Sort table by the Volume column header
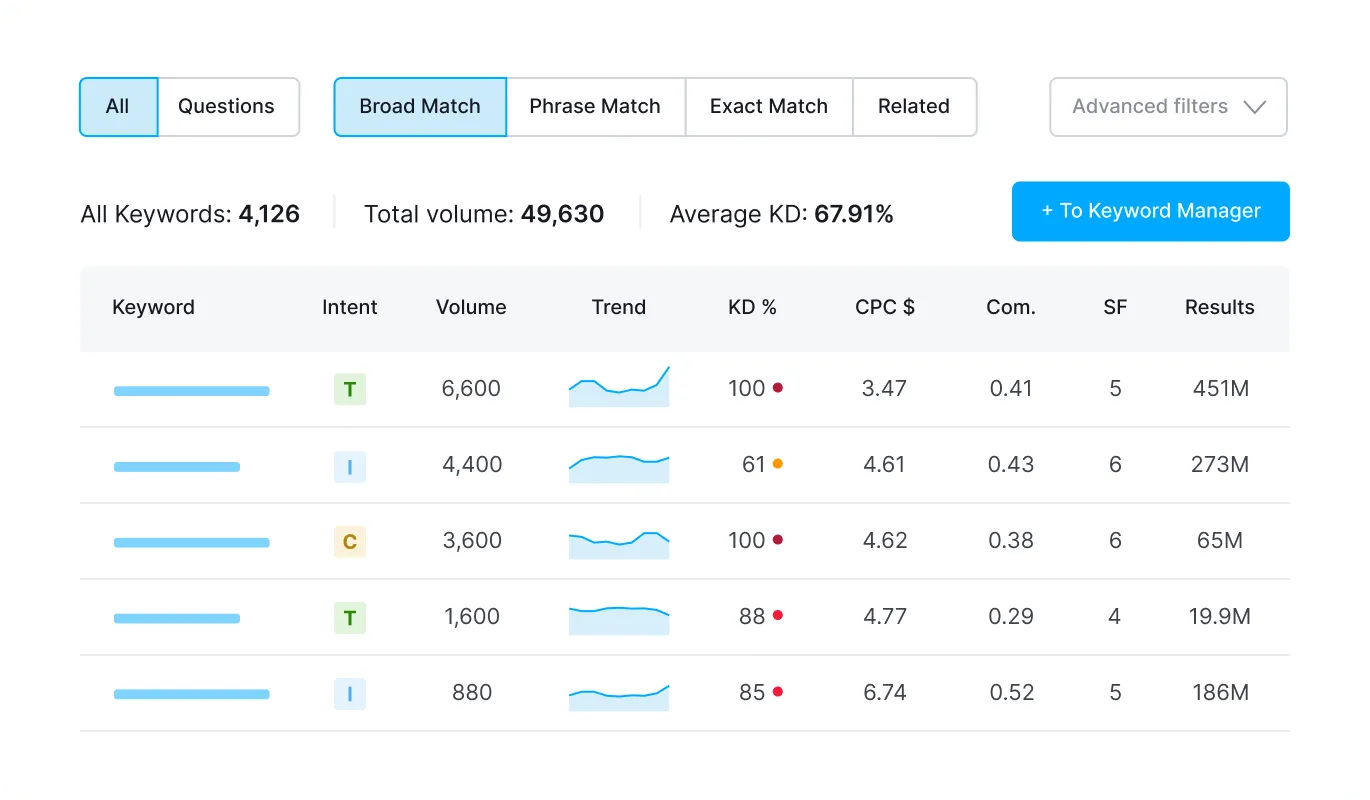The width and height of the screenshot is (1370, 800). pos(471,308)
